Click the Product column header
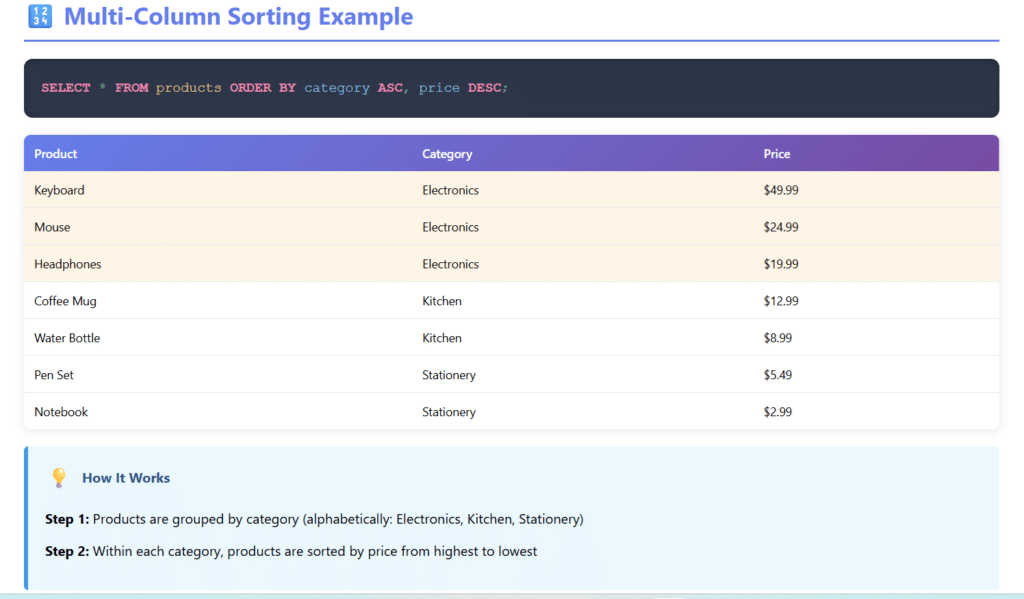Image resolution: width=1024 pixels, height=599 pixels. click(56, 154)
